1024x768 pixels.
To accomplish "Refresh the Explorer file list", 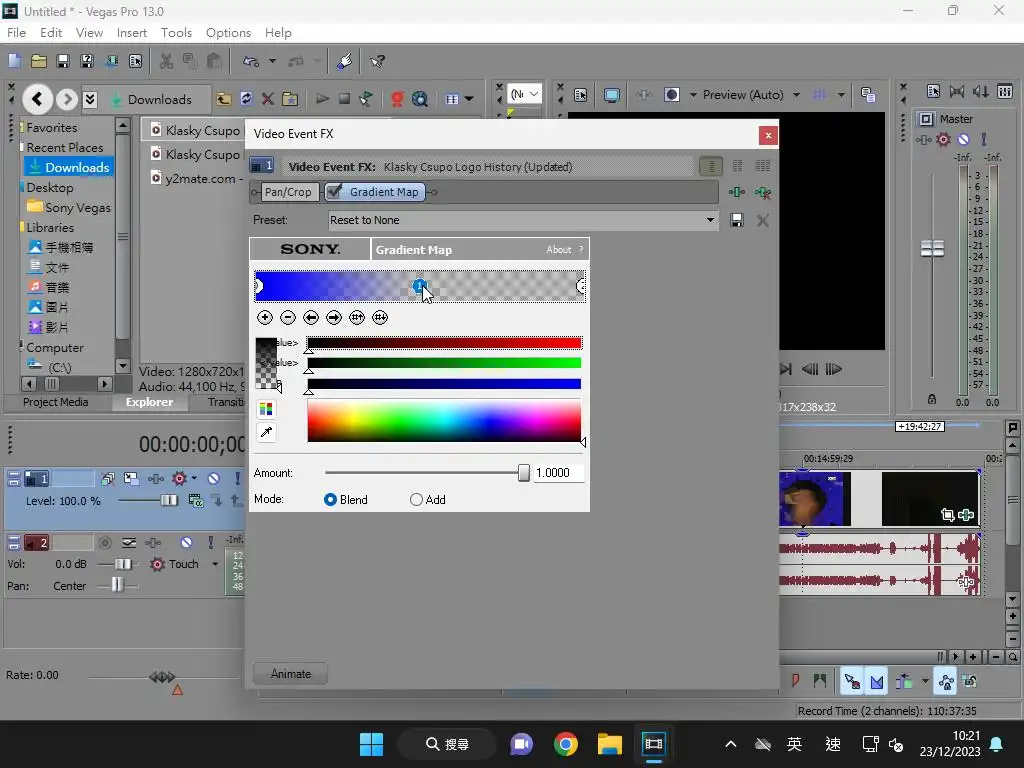I will pyautogui.click(x=246, y=99).
